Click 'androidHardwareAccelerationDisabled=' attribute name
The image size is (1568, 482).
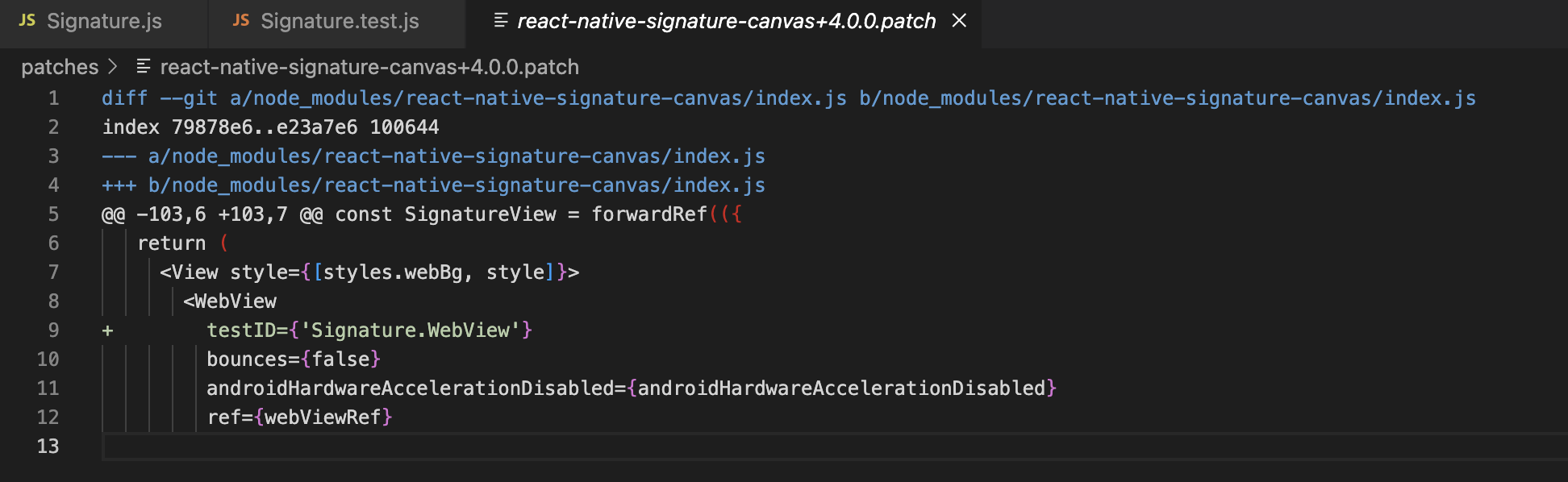pyautogui.click(x=416, y=389)
